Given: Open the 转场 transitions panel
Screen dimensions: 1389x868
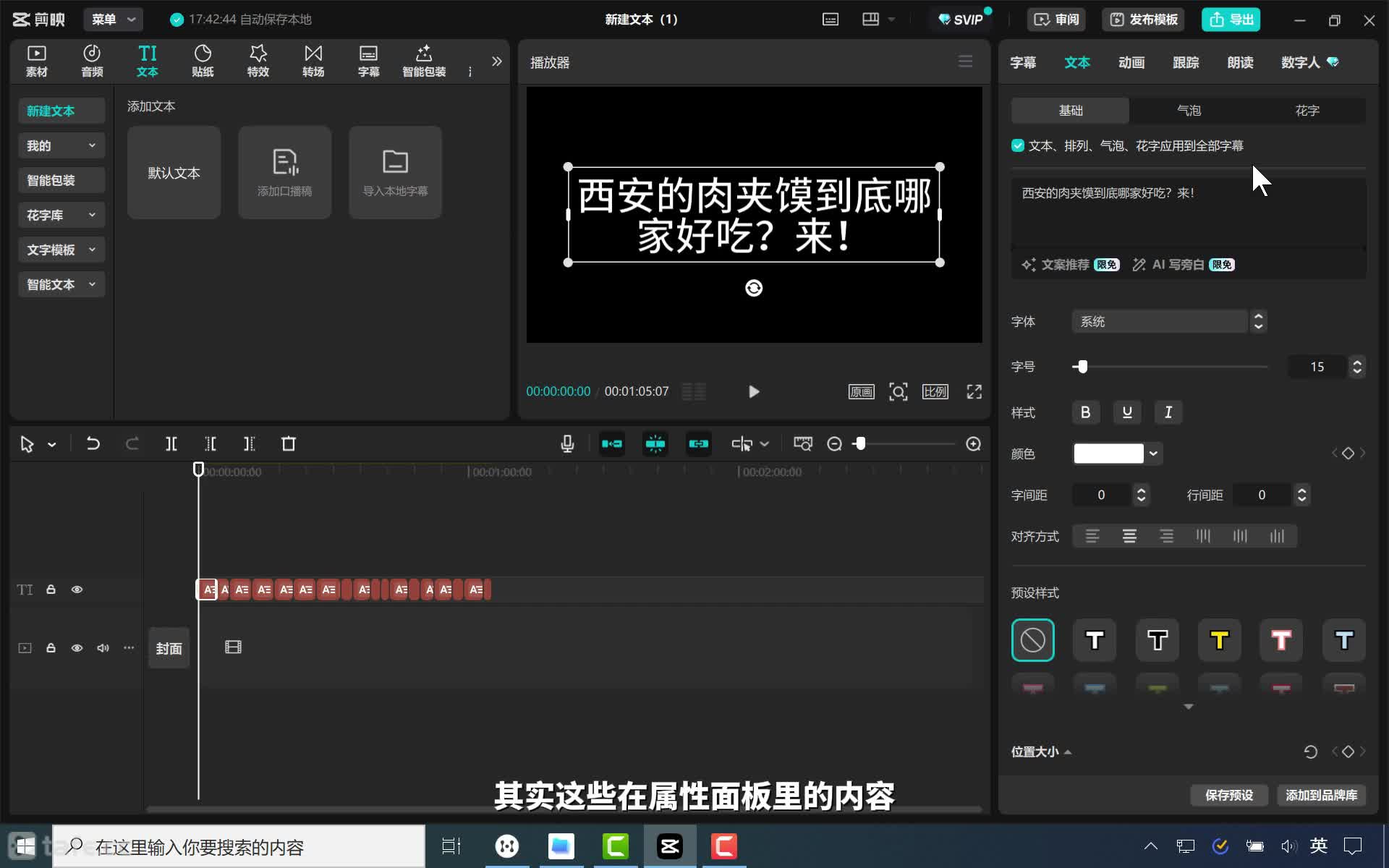Looking at the screenshot, I should [x=313, y=61].
